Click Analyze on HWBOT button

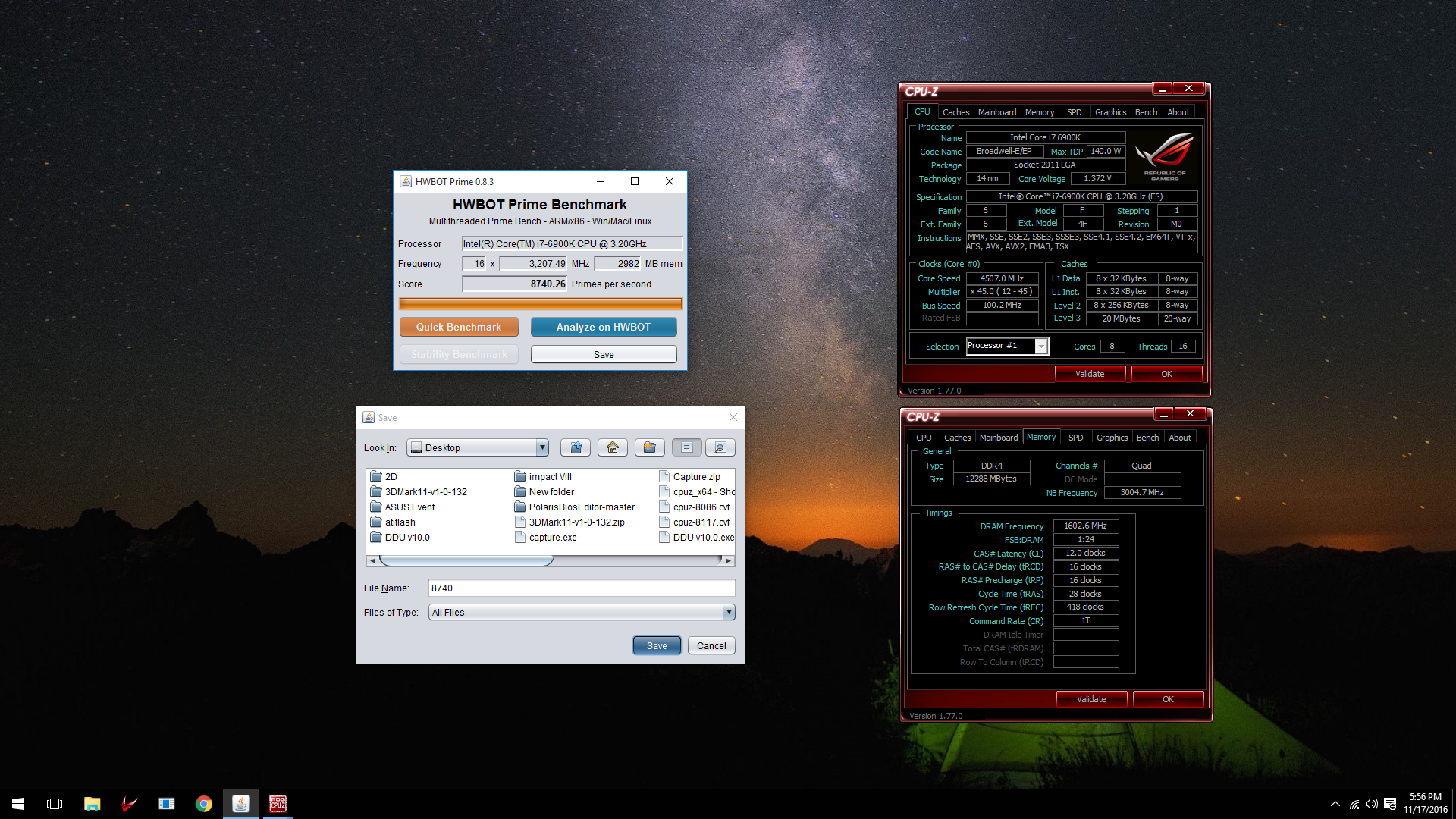[604, 327]
